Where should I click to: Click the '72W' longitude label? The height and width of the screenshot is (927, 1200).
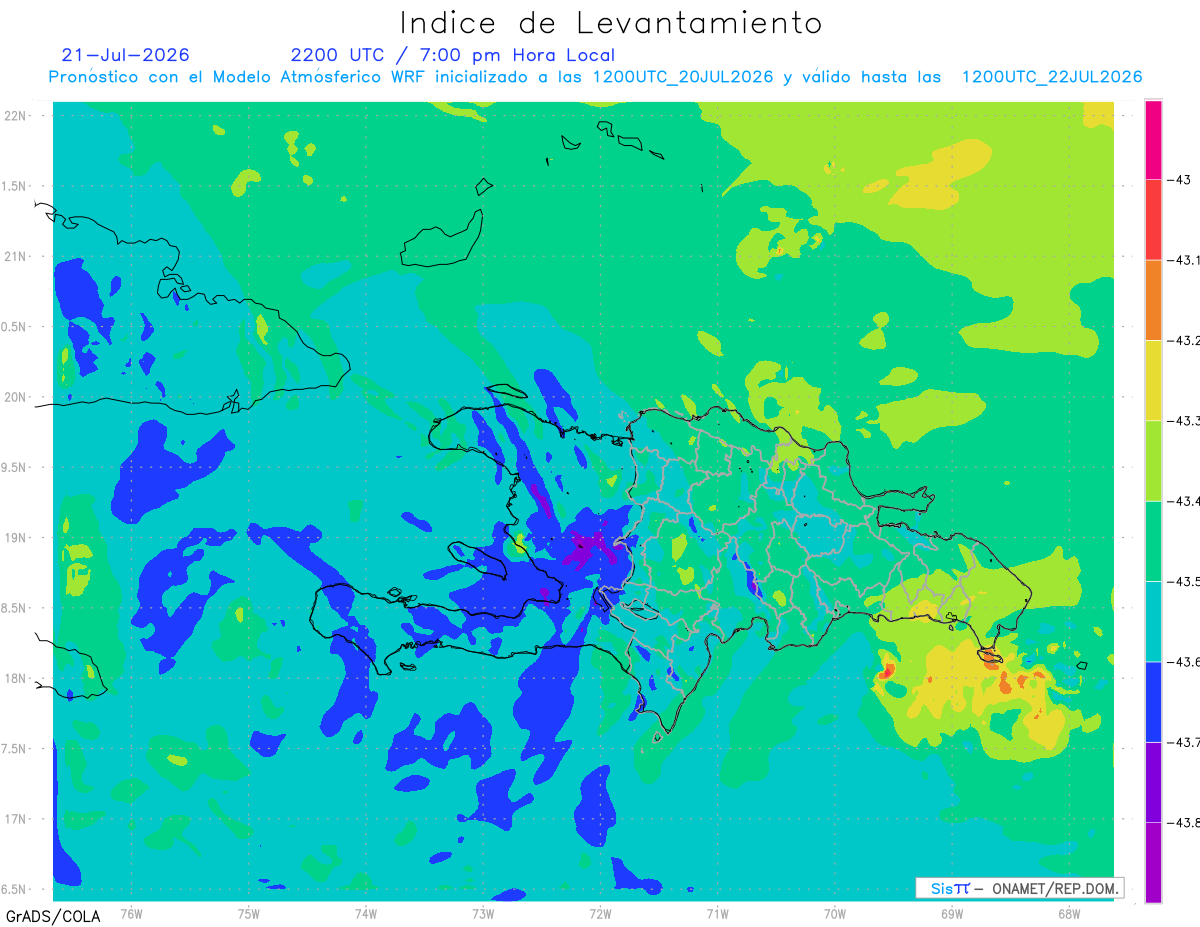click(x=601, y=913)
